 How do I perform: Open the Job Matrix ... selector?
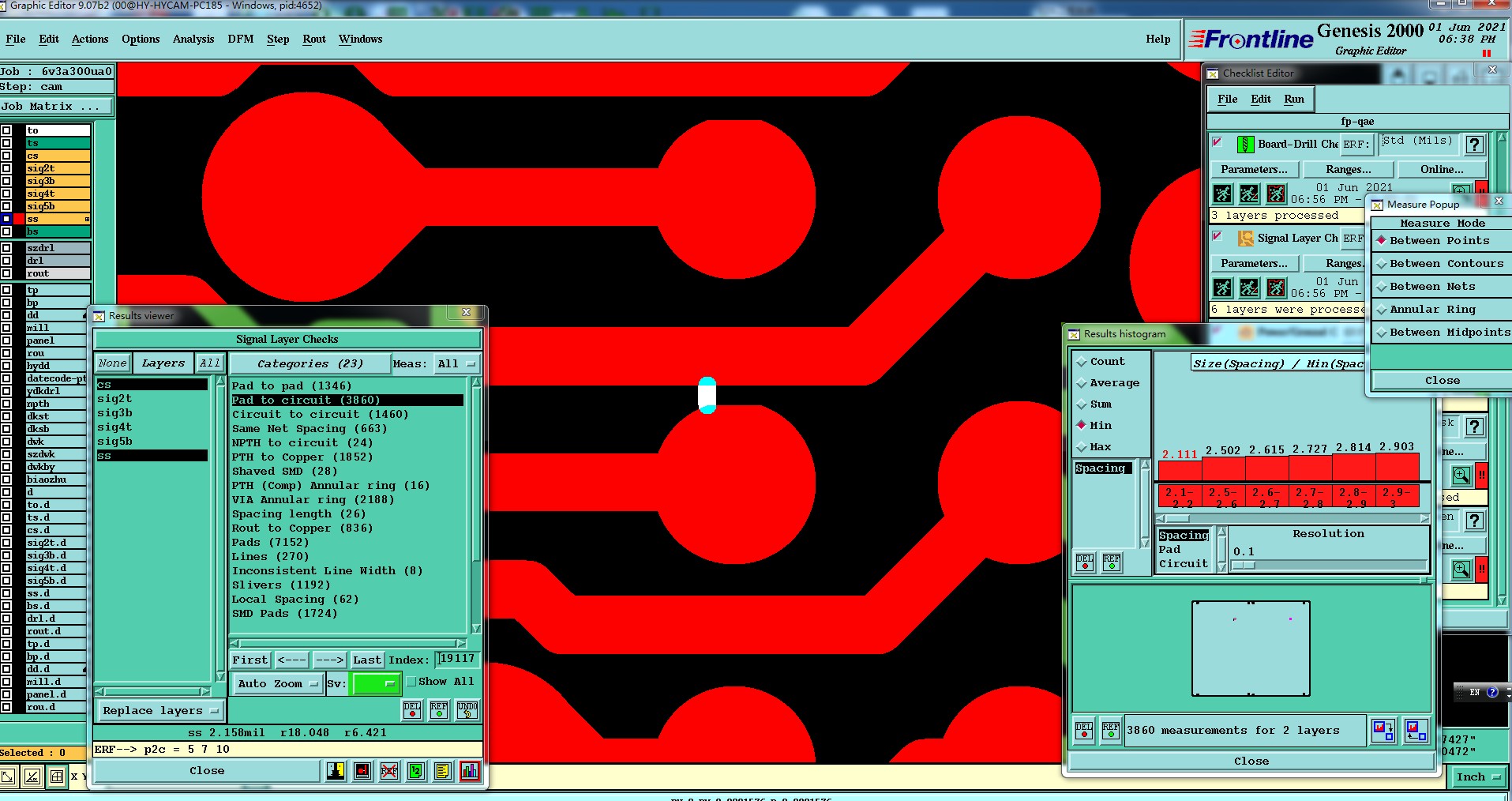click(x=55, y=106)
